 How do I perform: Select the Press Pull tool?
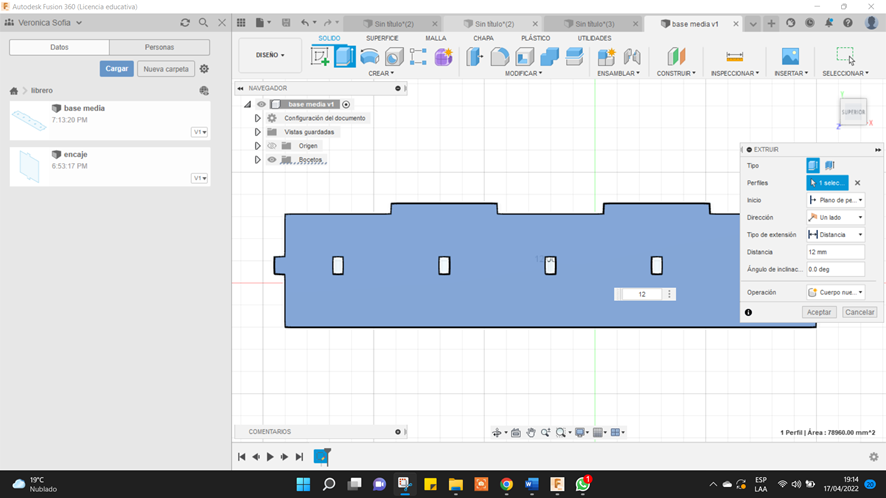[x=475, y=57]
